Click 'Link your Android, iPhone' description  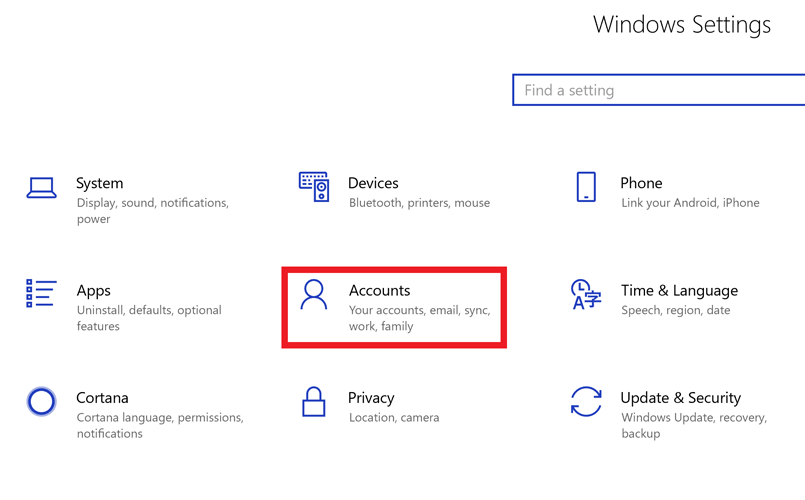pyautogui.click(x=690, y=203)
